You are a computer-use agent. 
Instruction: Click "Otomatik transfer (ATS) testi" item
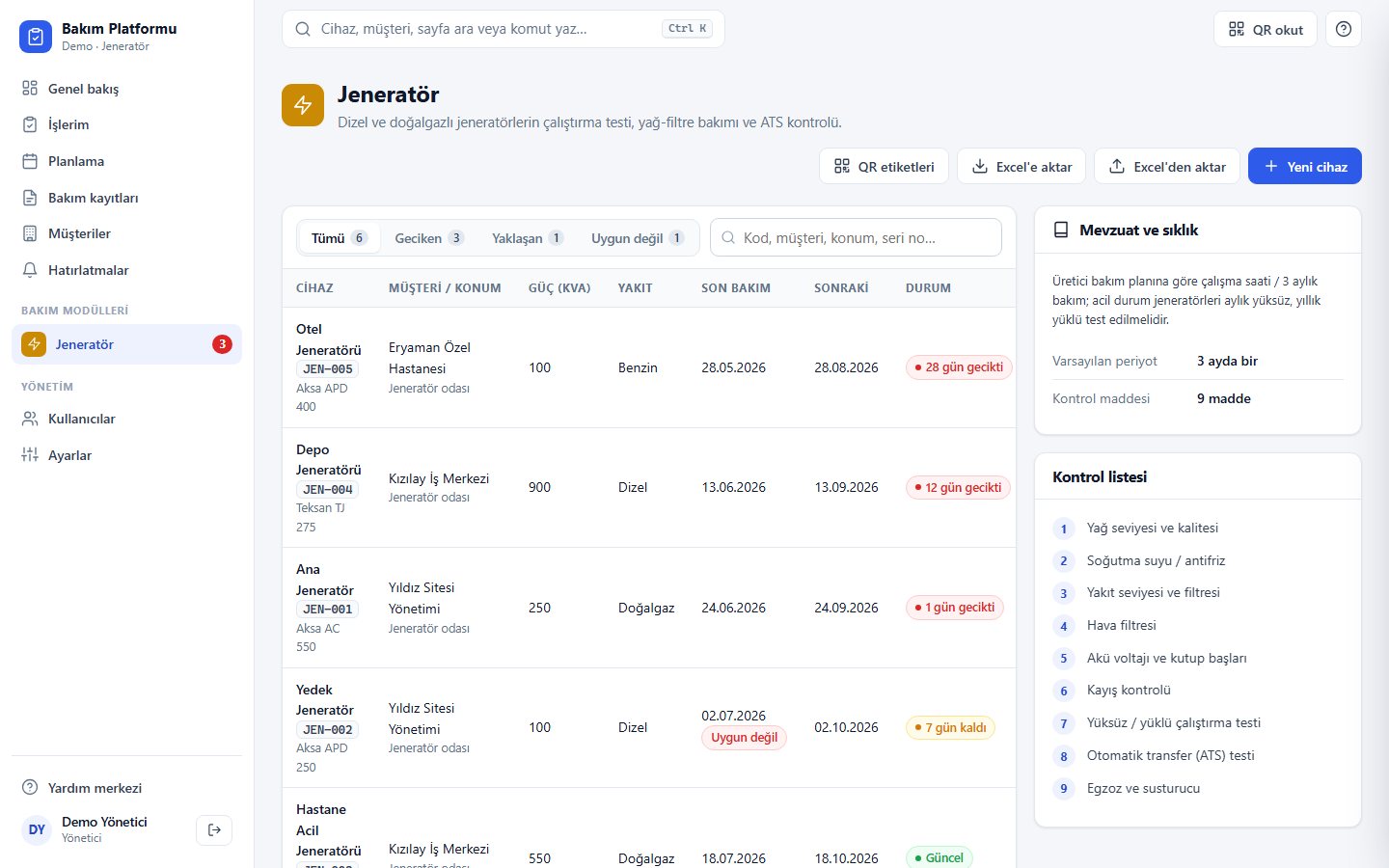tap(1171, 756)
